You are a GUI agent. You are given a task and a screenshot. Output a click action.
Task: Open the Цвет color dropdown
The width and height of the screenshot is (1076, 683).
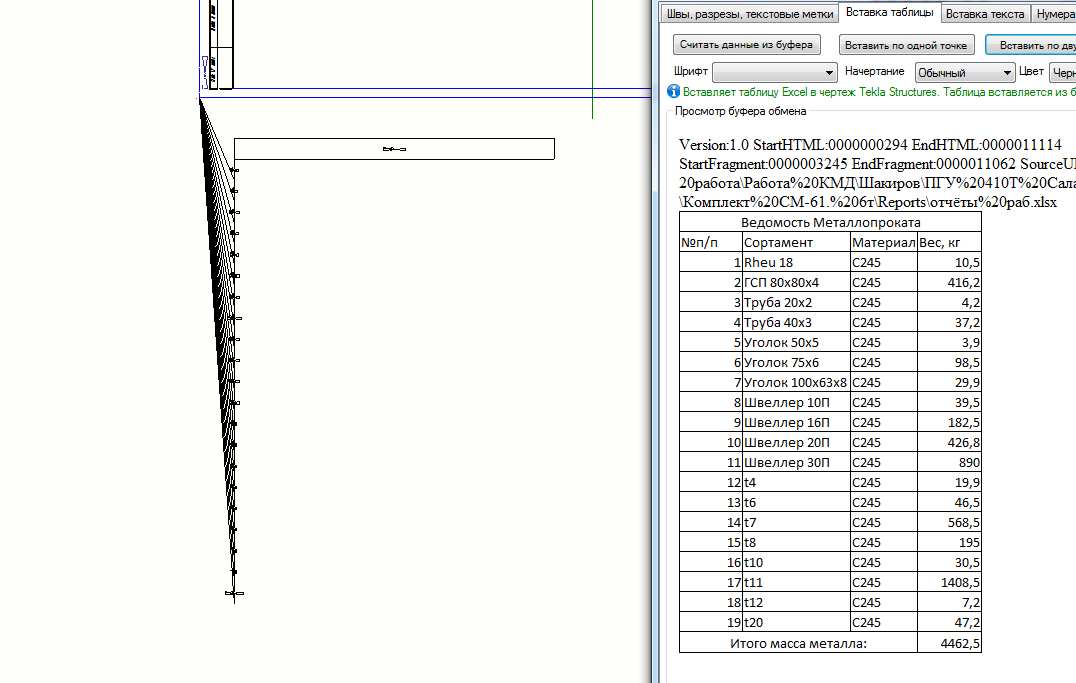click(1062, 73)
